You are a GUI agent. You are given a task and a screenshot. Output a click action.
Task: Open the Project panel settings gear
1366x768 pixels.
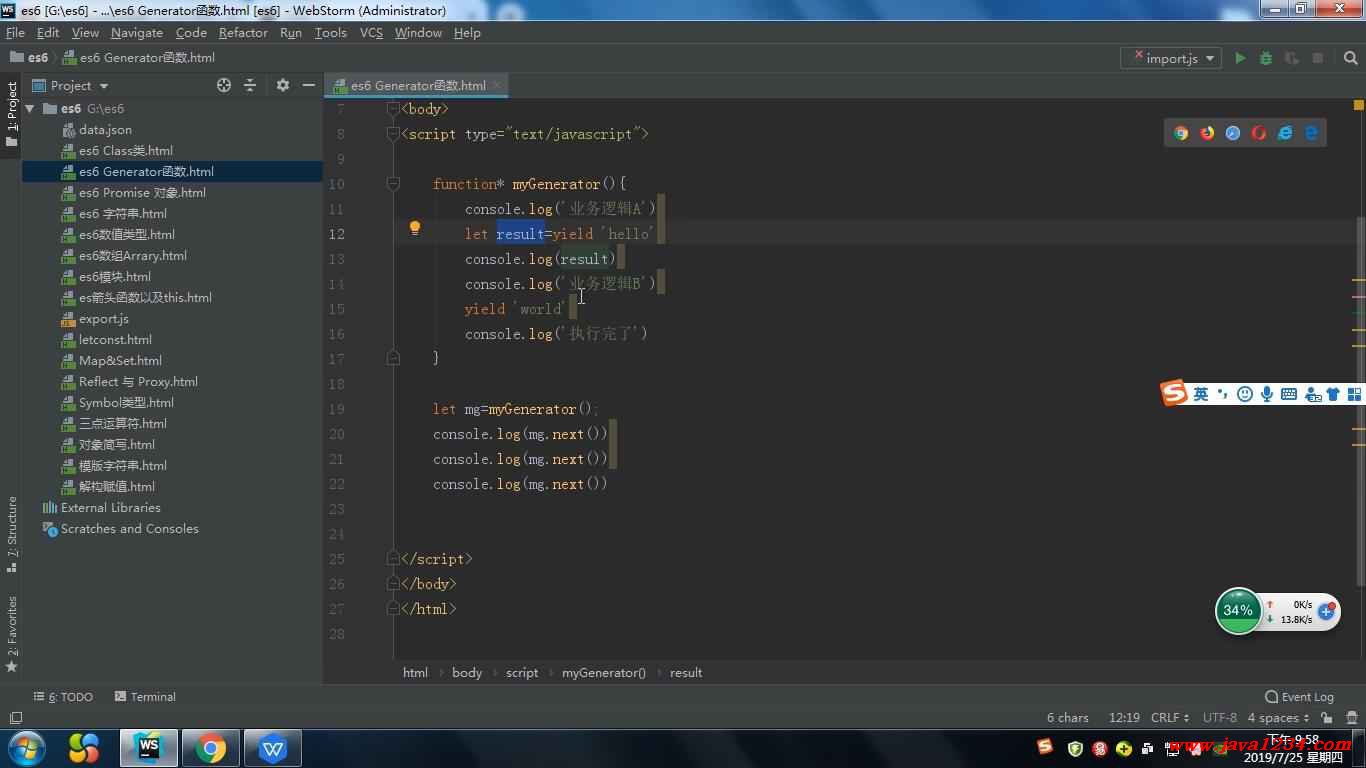[283, 85]
